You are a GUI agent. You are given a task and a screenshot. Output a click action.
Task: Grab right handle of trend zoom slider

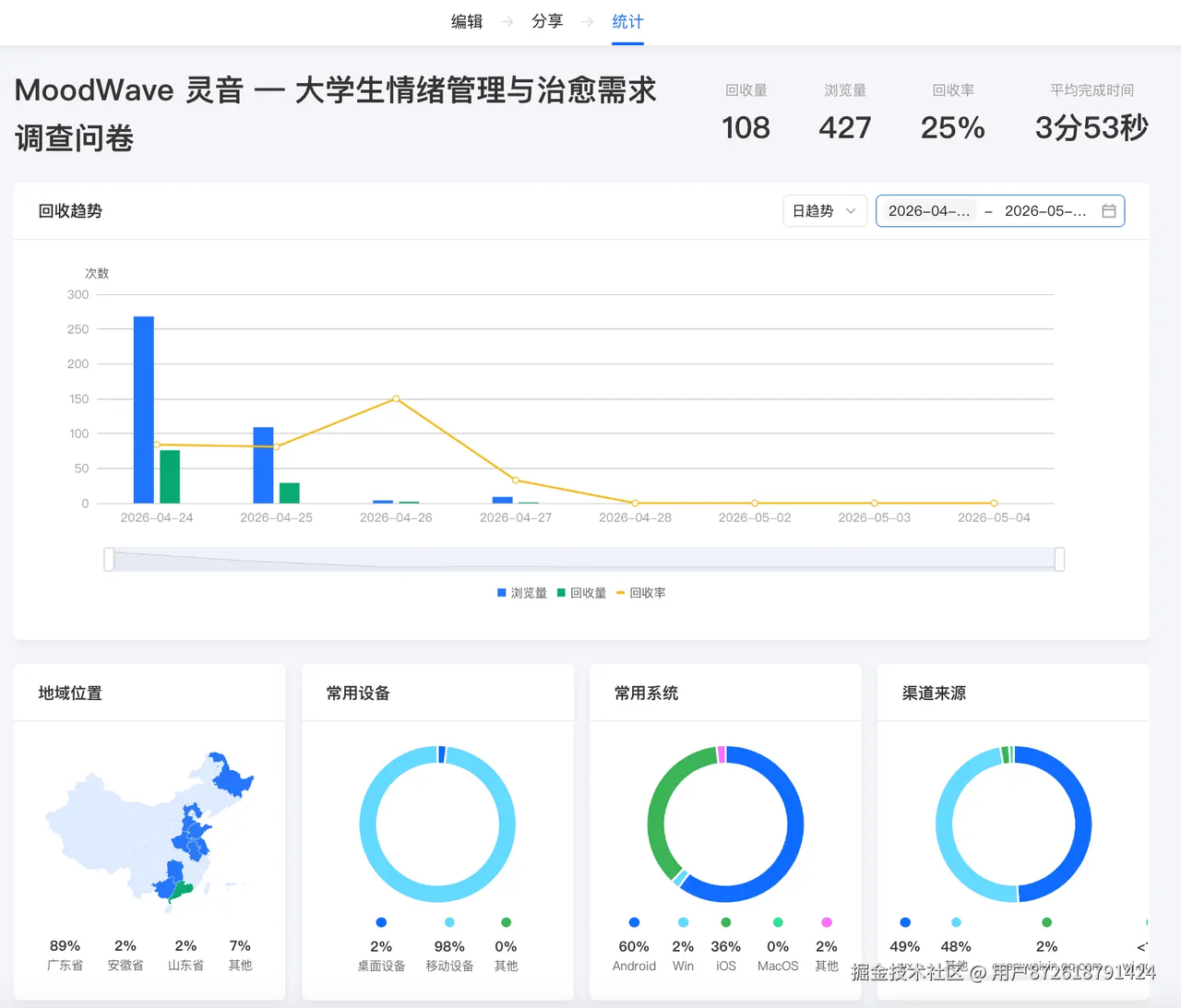1059,559
